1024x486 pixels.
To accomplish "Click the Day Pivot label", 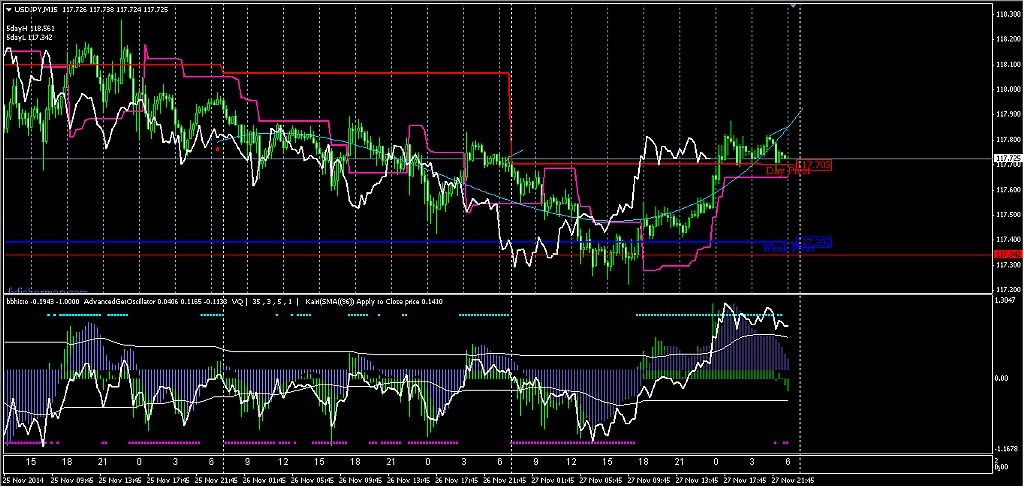I will (786, 172).
